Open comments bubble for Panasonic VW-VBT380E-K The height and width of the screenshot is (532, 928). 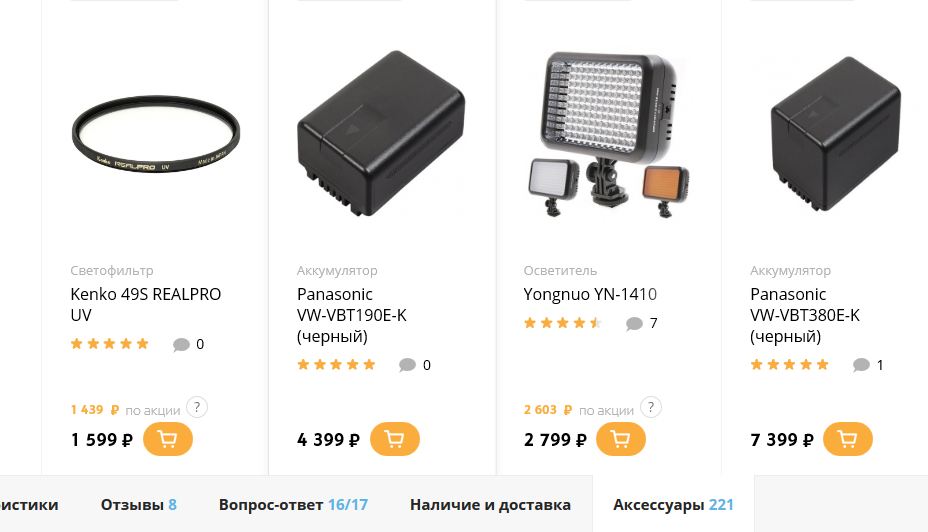[861, 365]
